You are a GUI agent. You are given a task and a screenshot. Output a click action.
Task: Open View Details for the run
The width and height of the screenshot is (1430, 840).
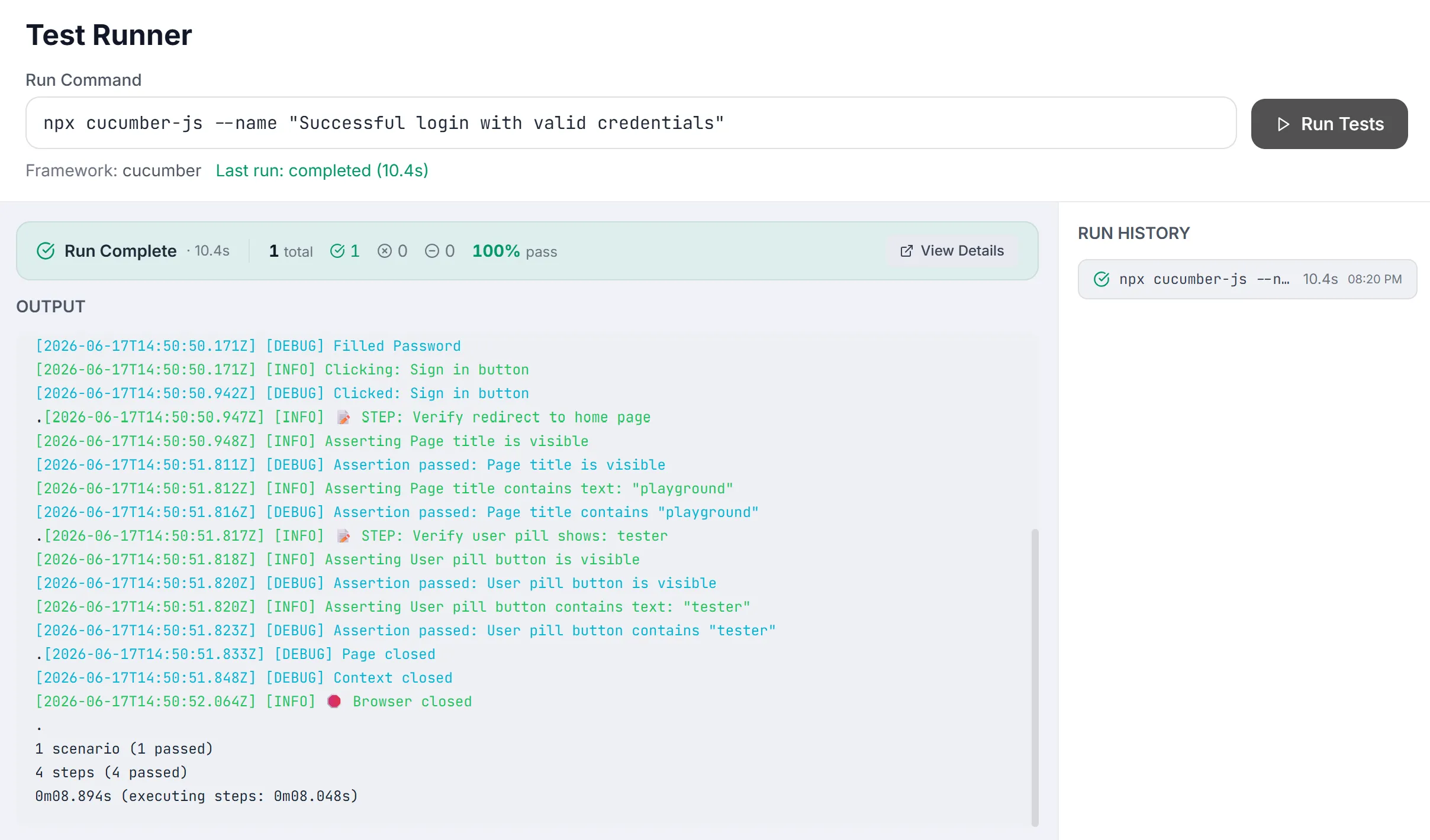[952, 251]
